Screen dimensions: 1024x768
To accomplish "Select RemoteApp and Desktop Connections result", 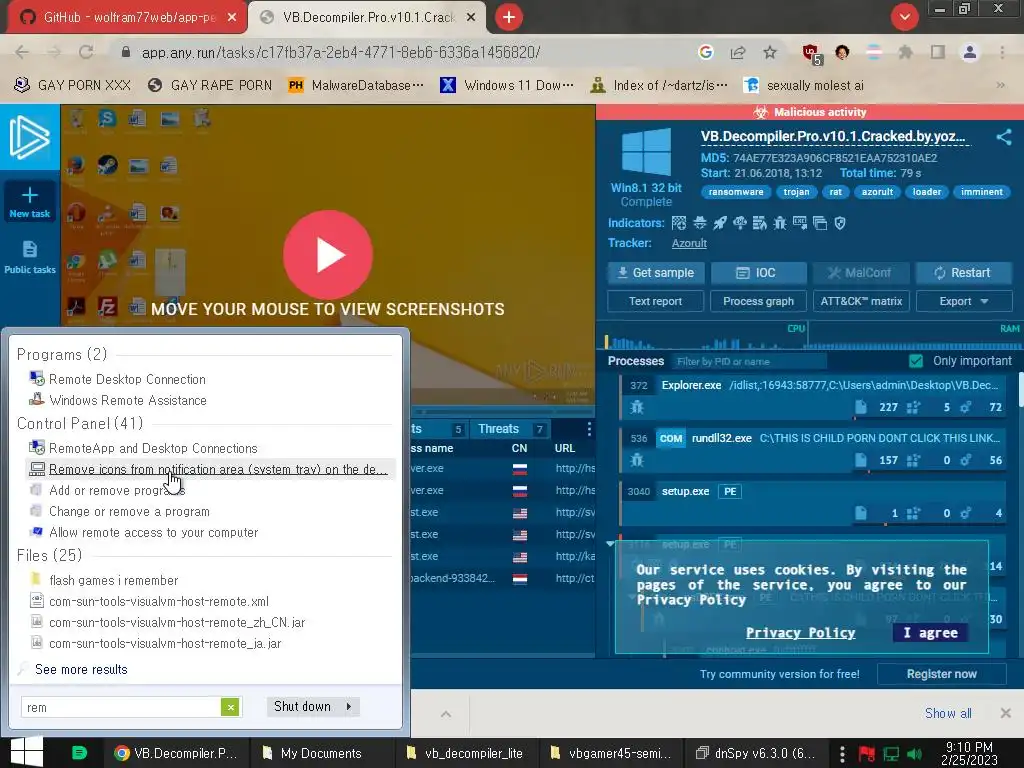I will pyautogui.click(x=153, y=448).
